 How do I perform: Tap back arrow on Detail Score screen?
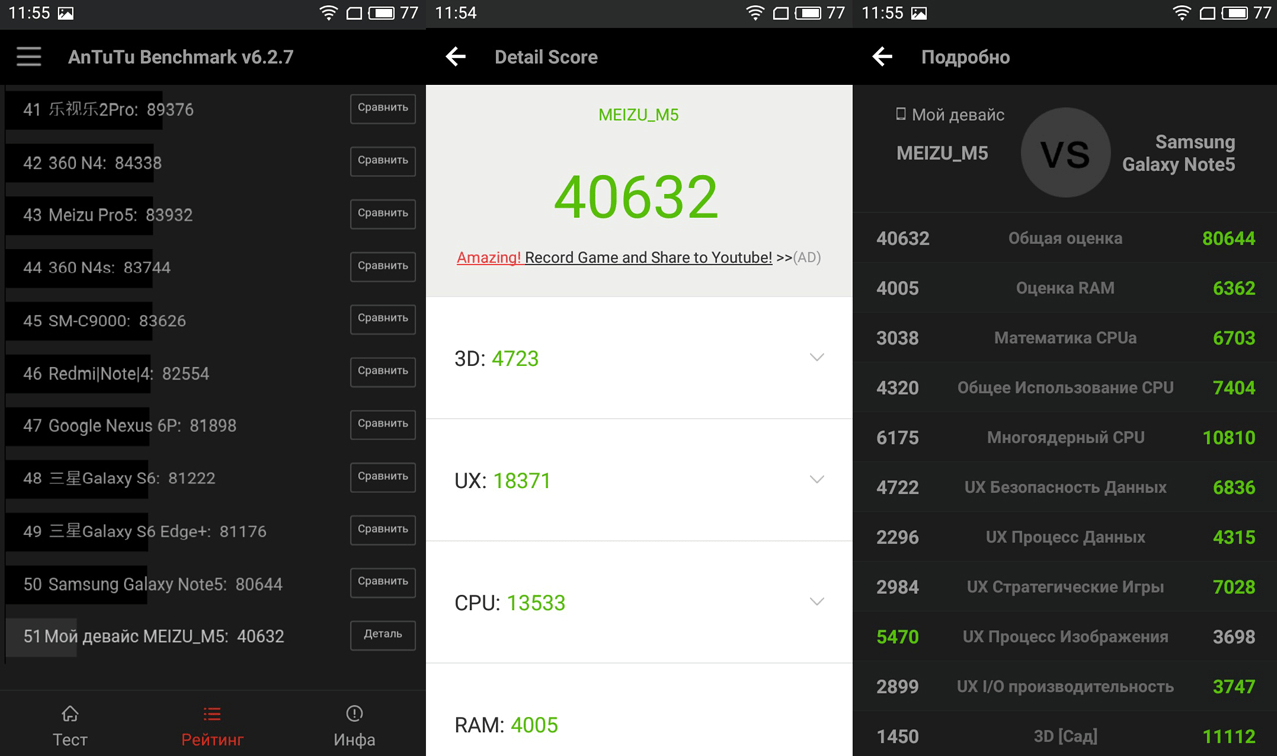tap(456, 57)
